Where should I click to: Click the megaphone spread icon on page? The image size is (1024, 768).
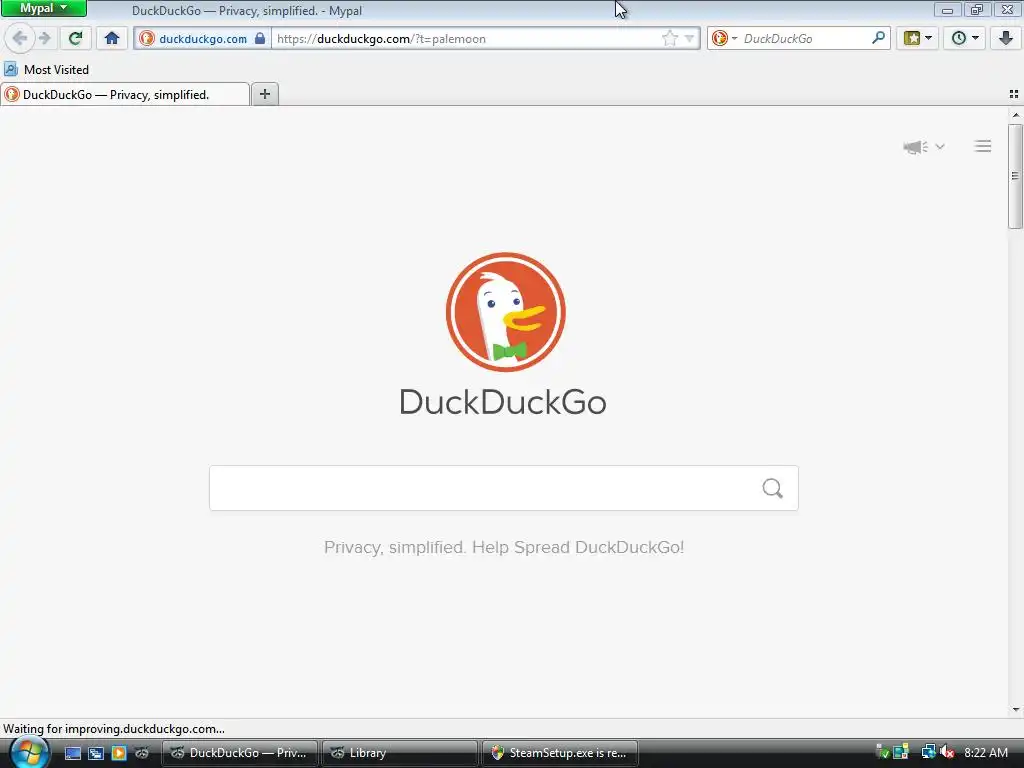(x=916, y=146)
